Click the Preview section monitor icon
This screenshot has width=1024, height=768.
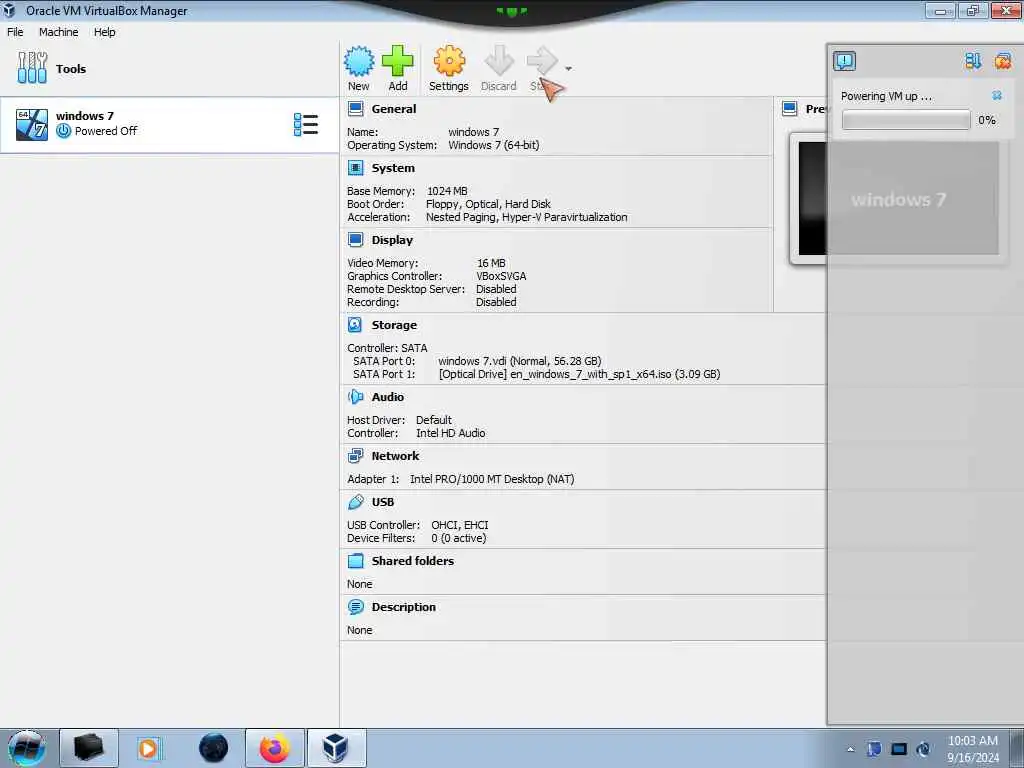pyautogui.click(x=790, y=109)
